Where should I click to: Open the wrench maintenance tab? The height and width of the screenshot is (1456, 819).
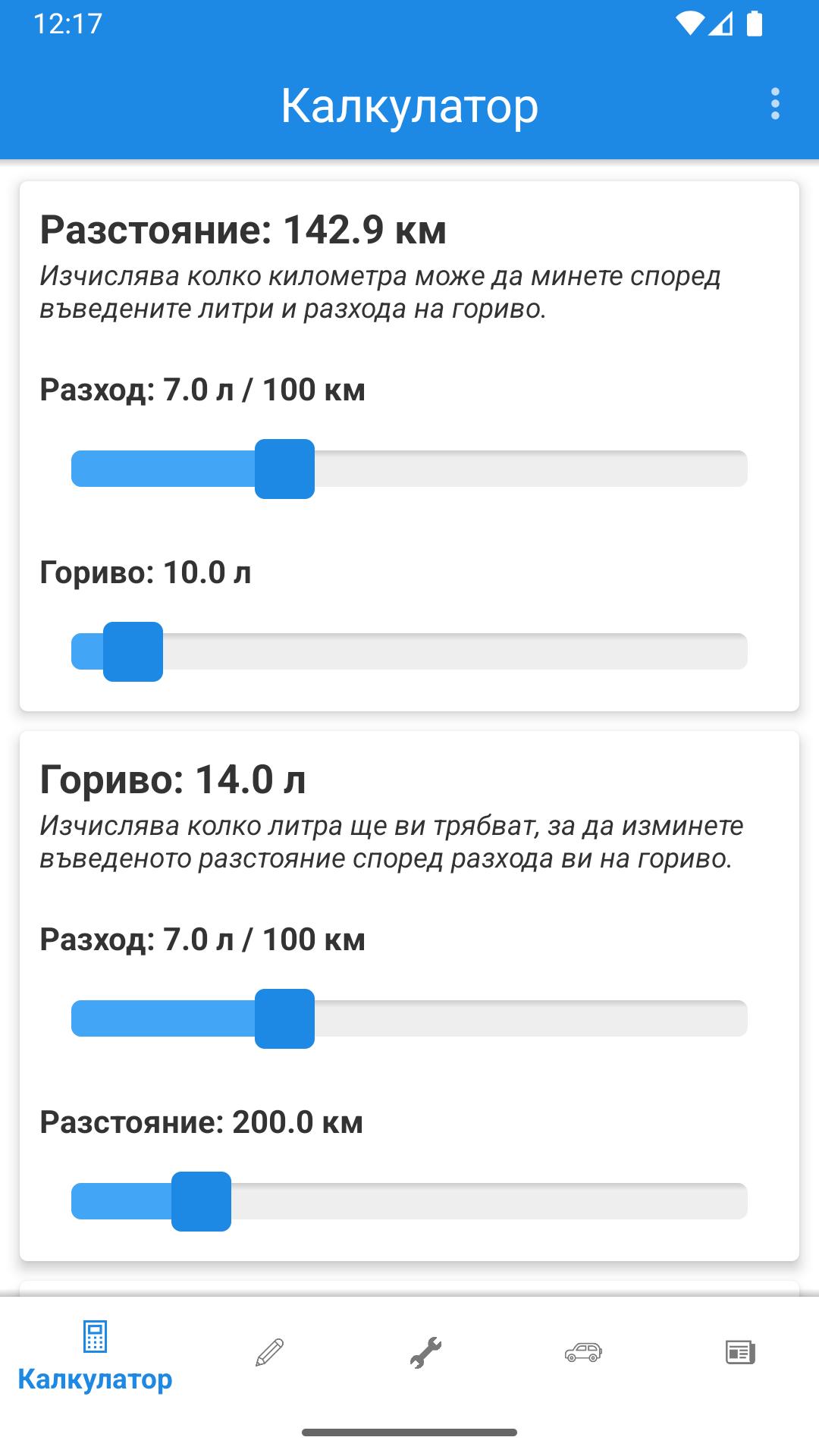(x=425, y=1352)
